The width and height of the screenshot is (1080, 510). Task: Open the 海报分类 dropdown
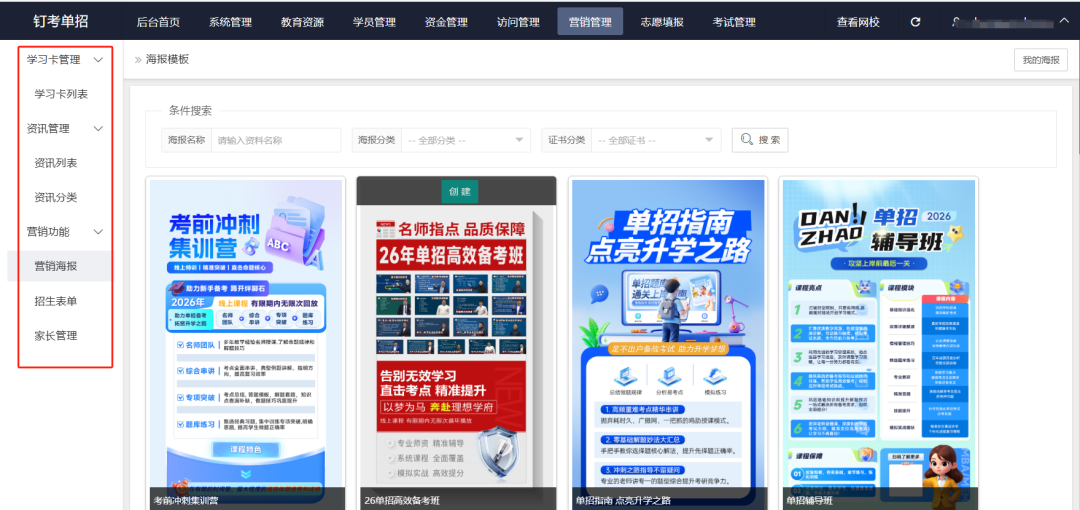[x=465, y=140]
